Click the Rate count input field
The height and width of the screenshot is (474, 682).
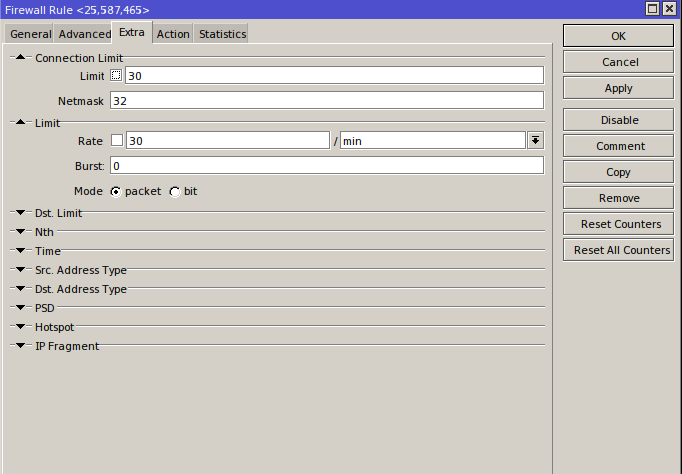coord(227,140)
